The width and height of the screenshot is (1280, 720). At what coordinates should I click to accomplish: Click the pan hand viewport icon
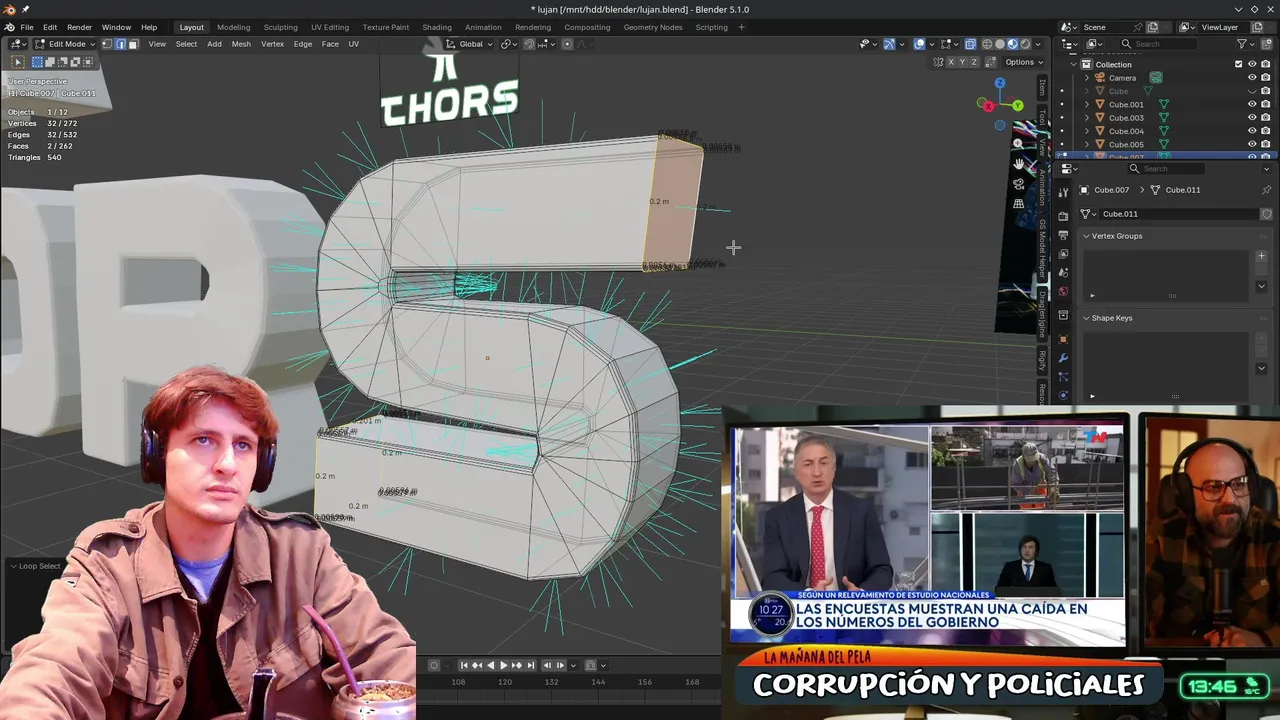(1018, 164)
